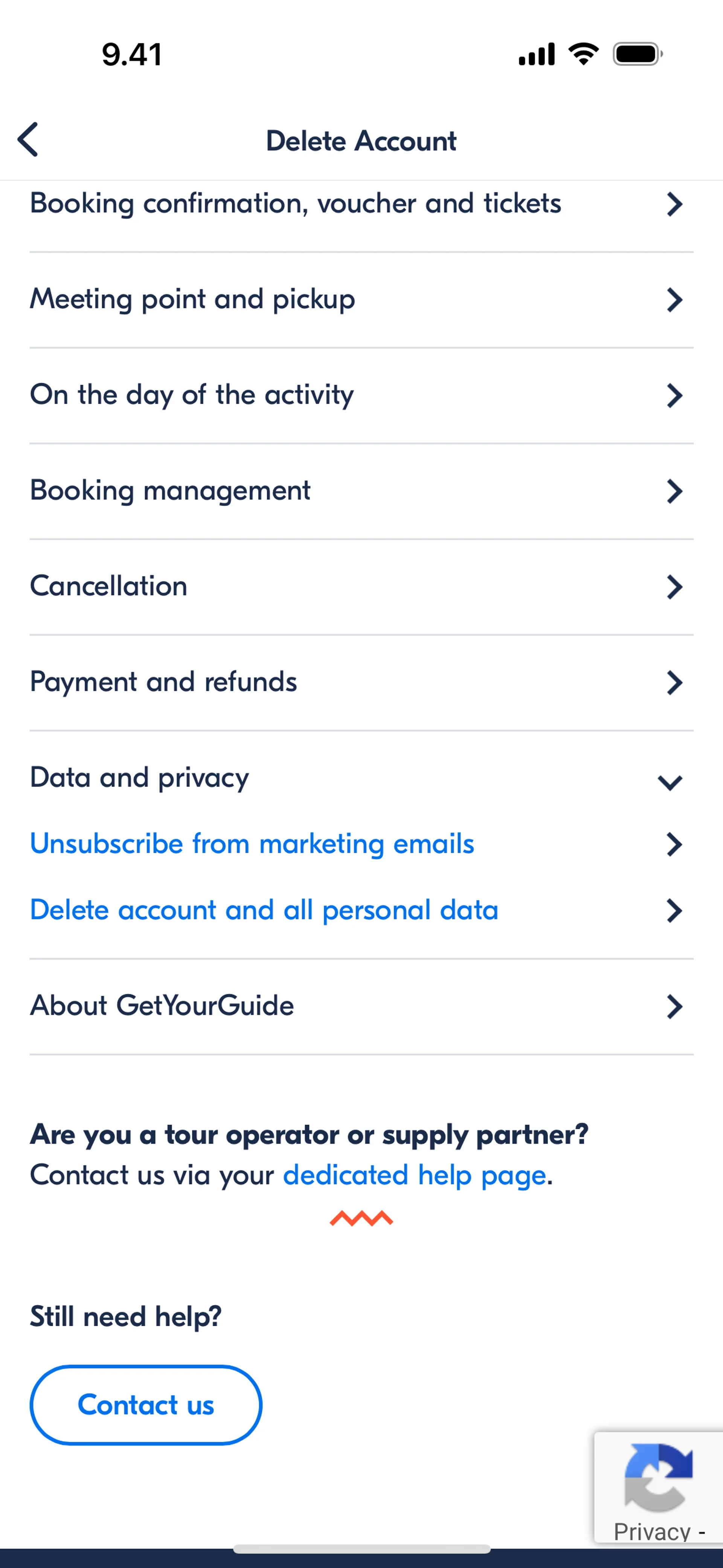This screenshot has height=1568, width=723.
Task: Tap chevron beside About GetYourGuide
Action: coord(674,1006)
